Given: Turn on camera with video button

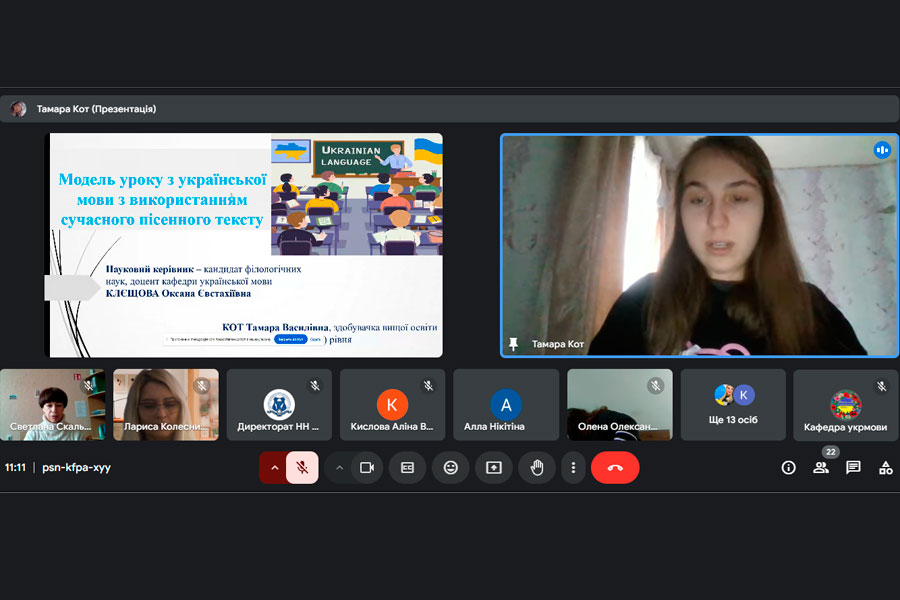Looking at the screenshot, I should coord(367,467).
